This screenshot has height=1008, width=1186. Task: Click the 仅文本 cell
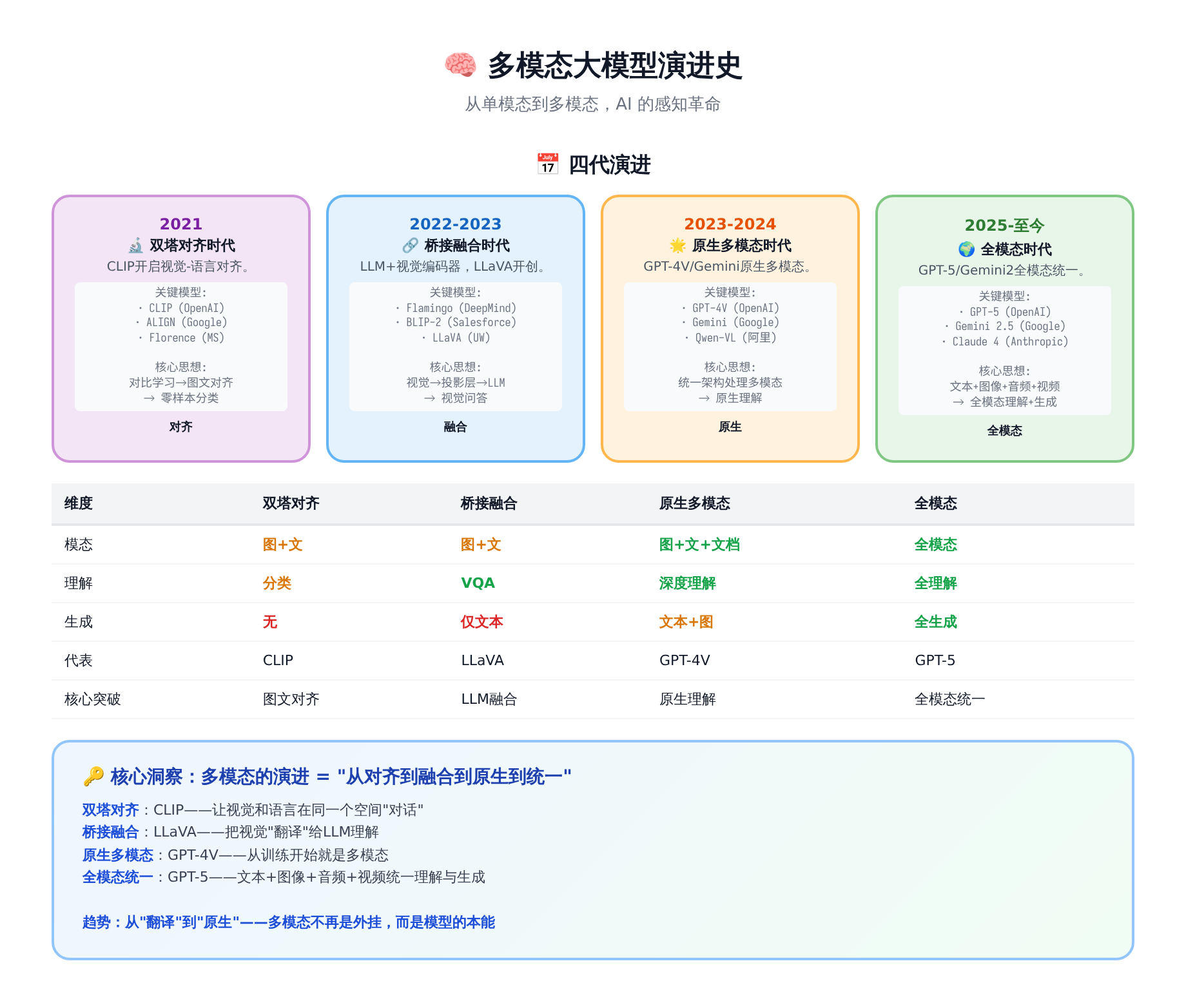pos(482,622)
